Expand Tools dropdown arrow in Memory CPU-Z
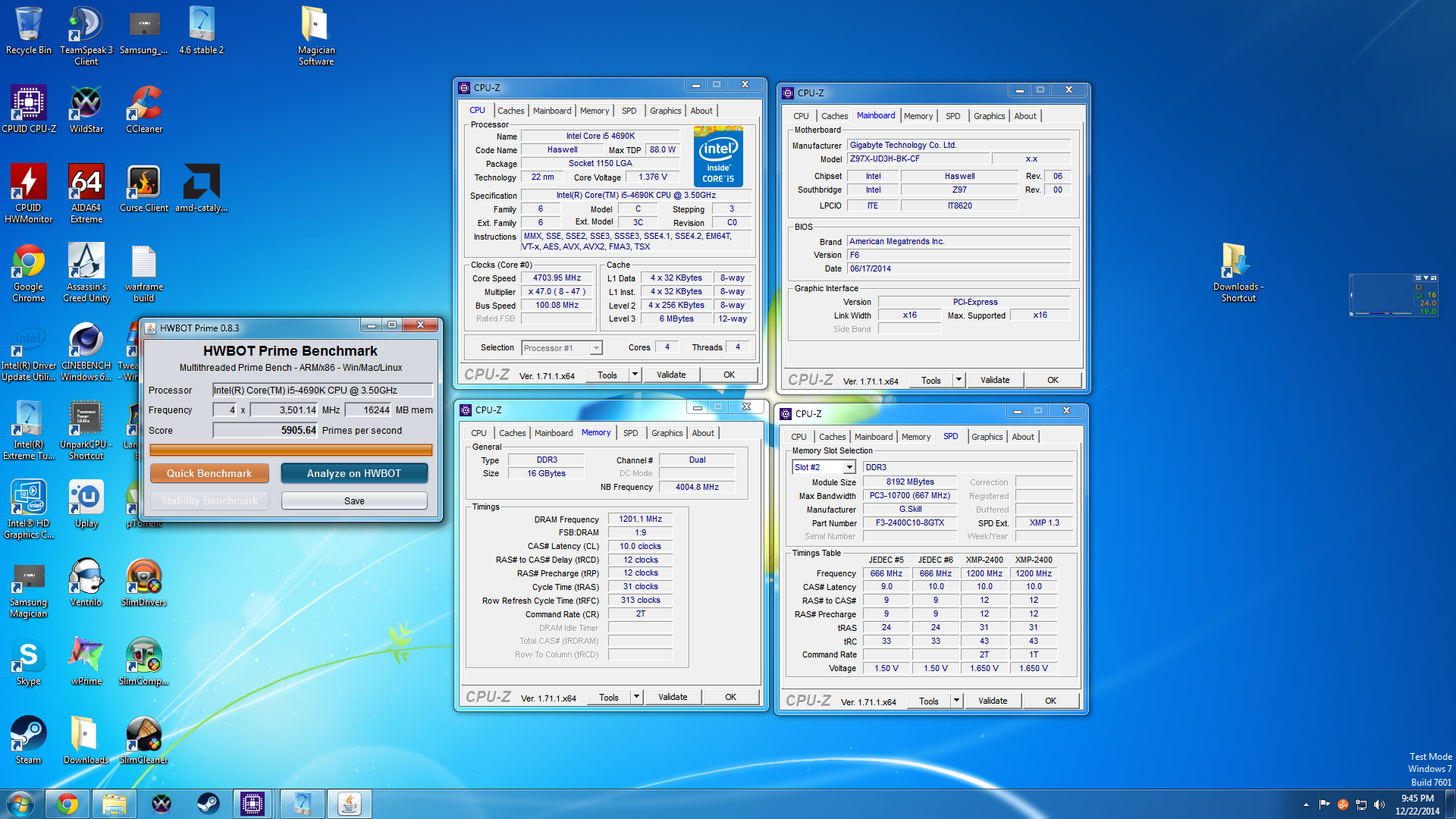Viewport: 1456px width, 819px height. pyautogui.click(x=637, y=697)
